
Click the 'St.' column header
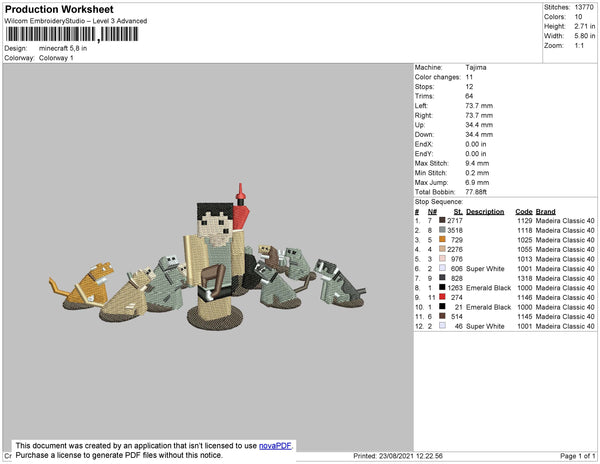coord(458,212)
